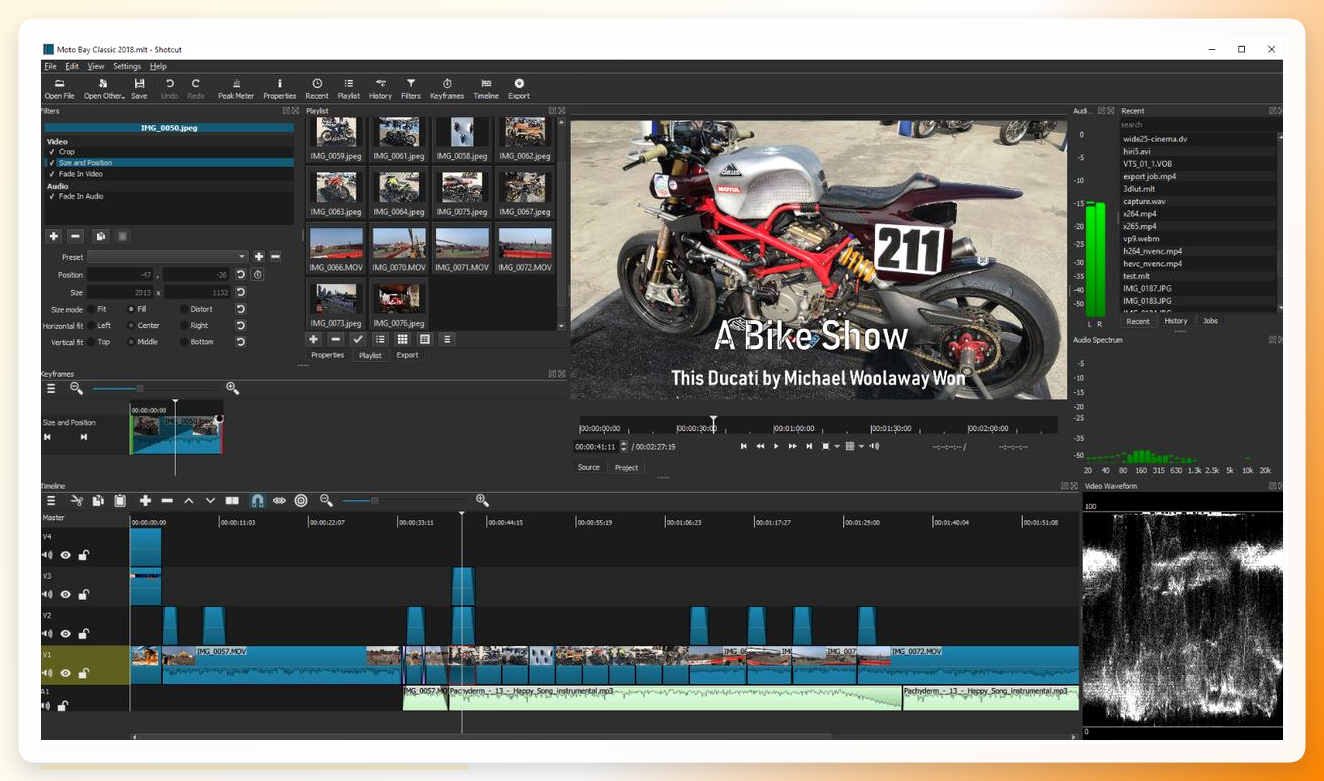The height and width of the screenshot is (781, 1324).
Task: Add a filter with the plus button
Action: pos(54,236)
